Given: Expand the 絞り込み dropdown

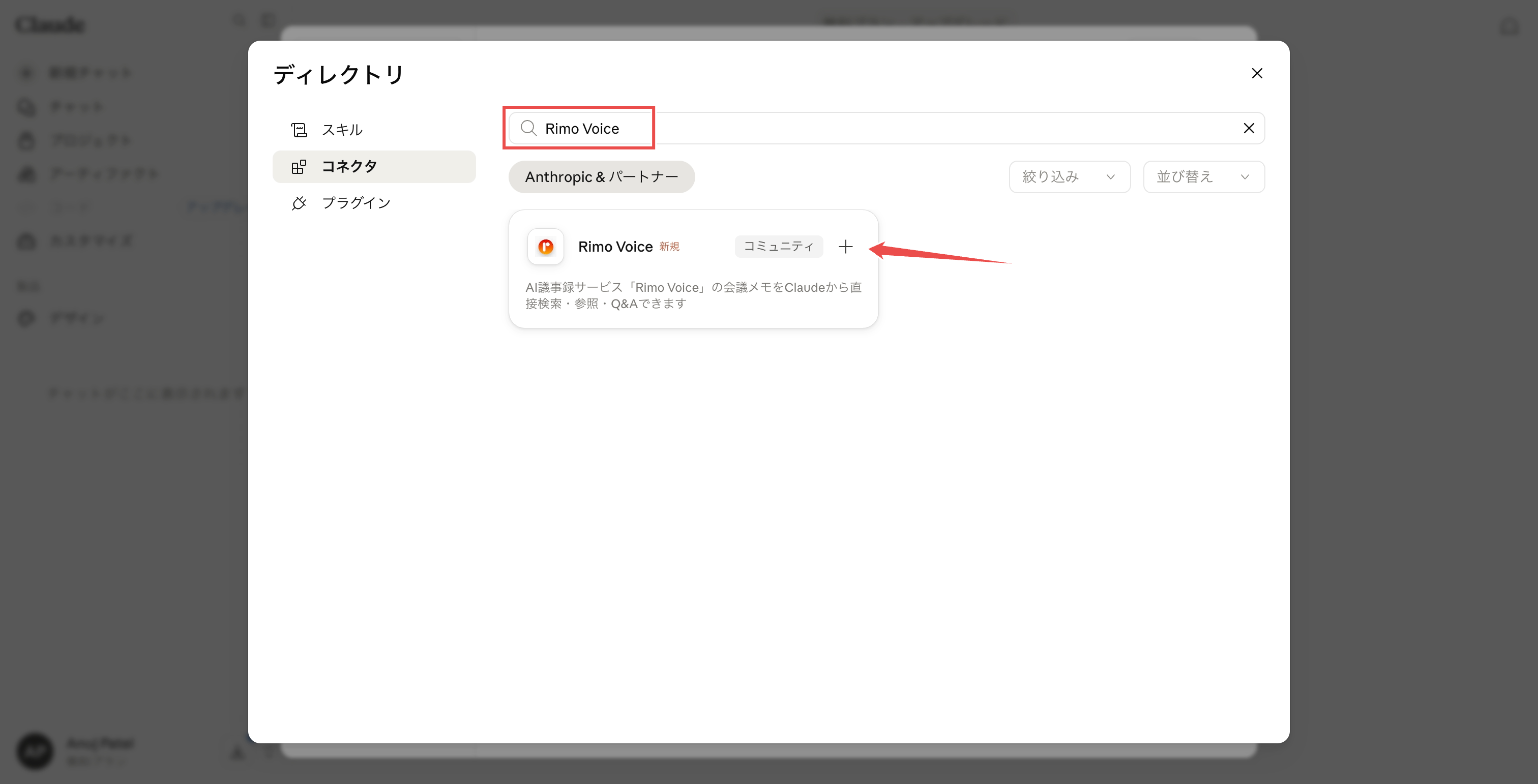Looking at the screenshot, I should click(1069, 176).
